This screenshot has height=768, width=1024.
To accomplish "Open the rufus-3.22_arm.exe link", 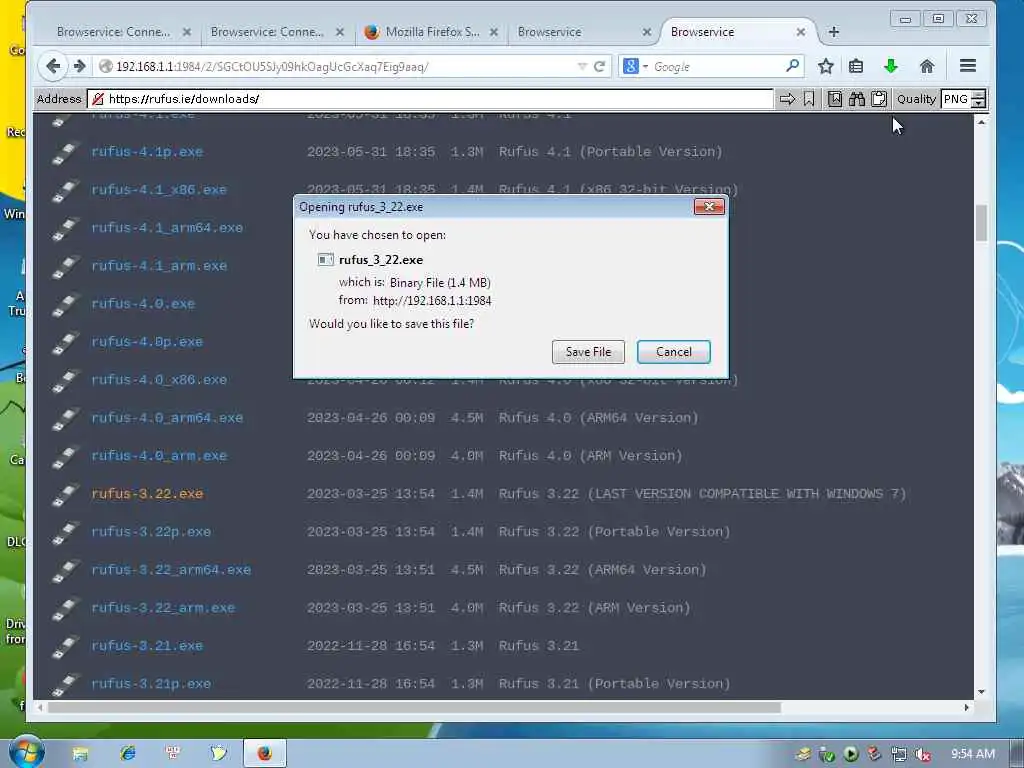I will click(163, 607).
